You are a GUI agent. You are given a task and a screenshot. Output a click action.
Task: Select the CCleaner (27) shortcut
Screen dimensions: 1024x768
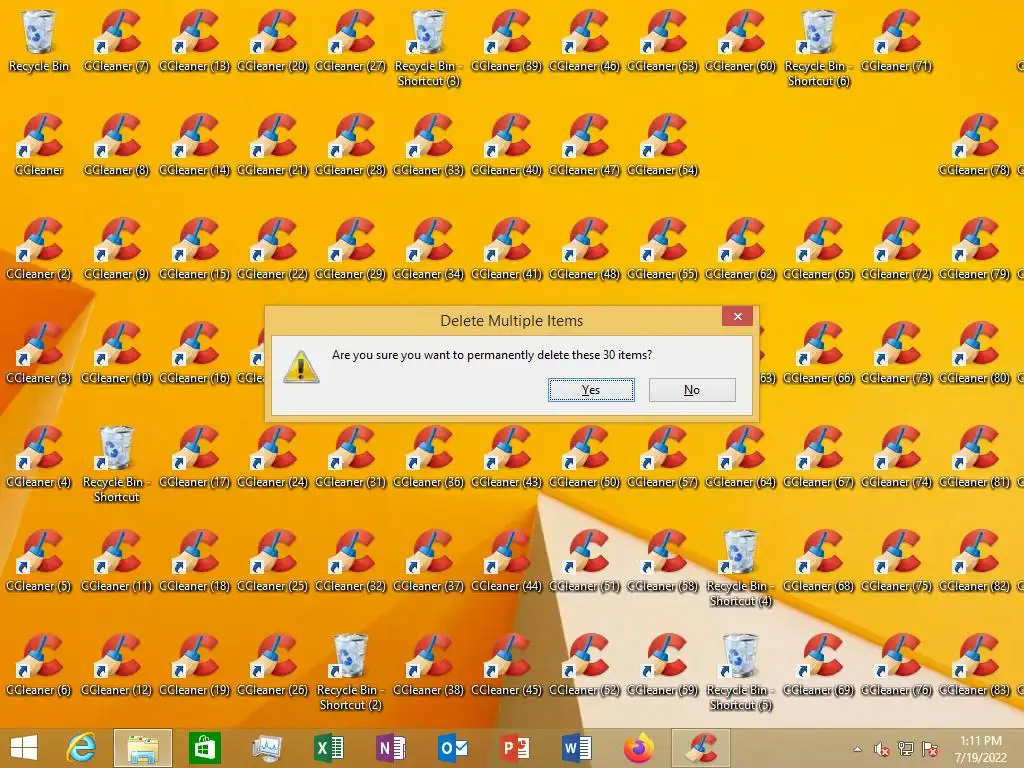click(x=351, y=40)
